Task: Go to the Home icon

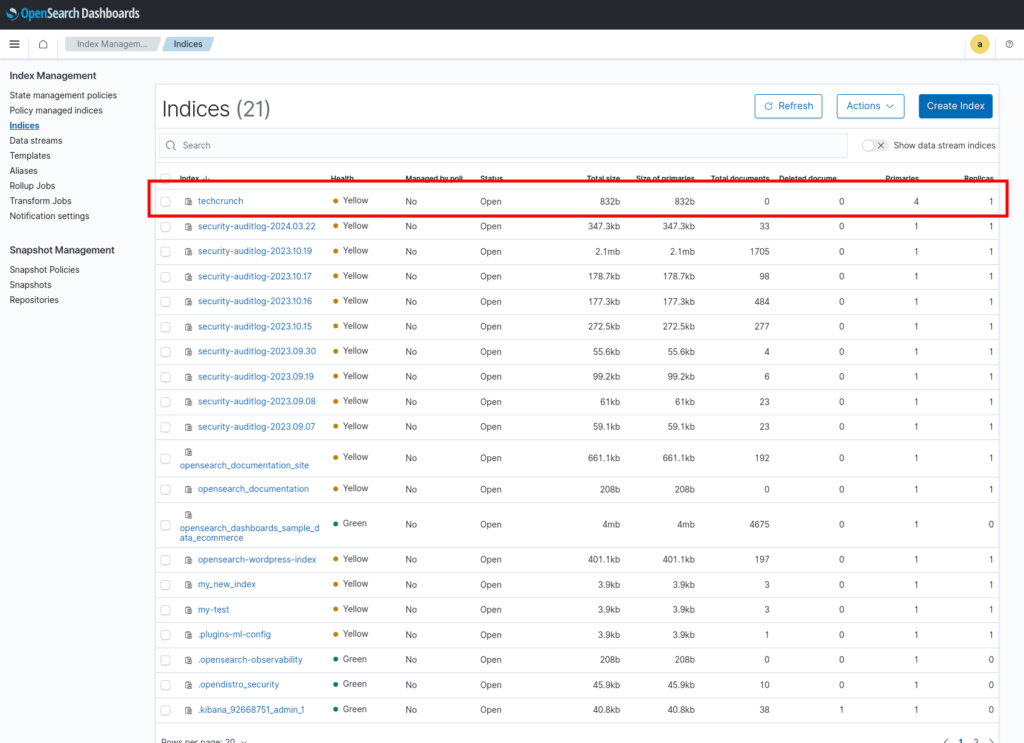Action: (x=43, y=44)
